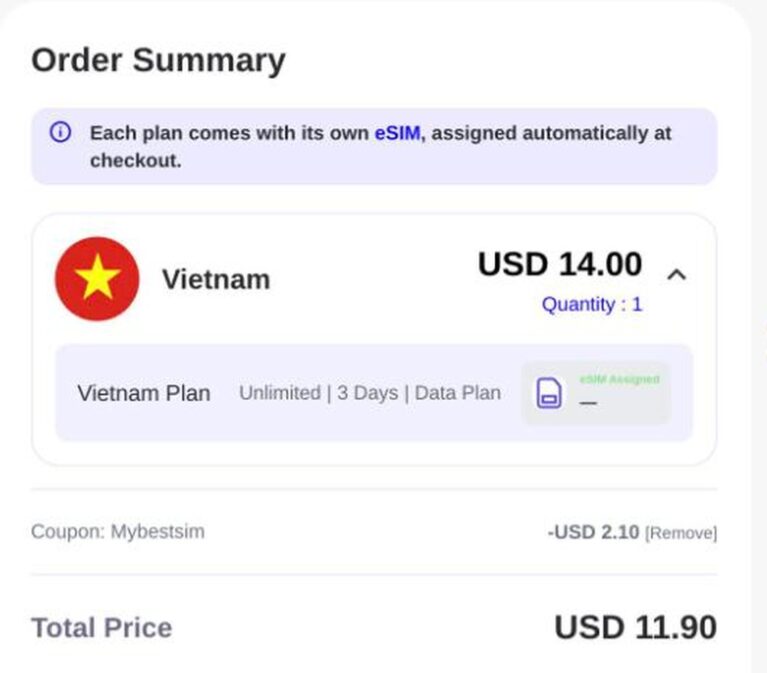Viewport: 767px width, 673px height.
Task: Click the USD 11.90 total amount
Action: (x=635, y=627)
